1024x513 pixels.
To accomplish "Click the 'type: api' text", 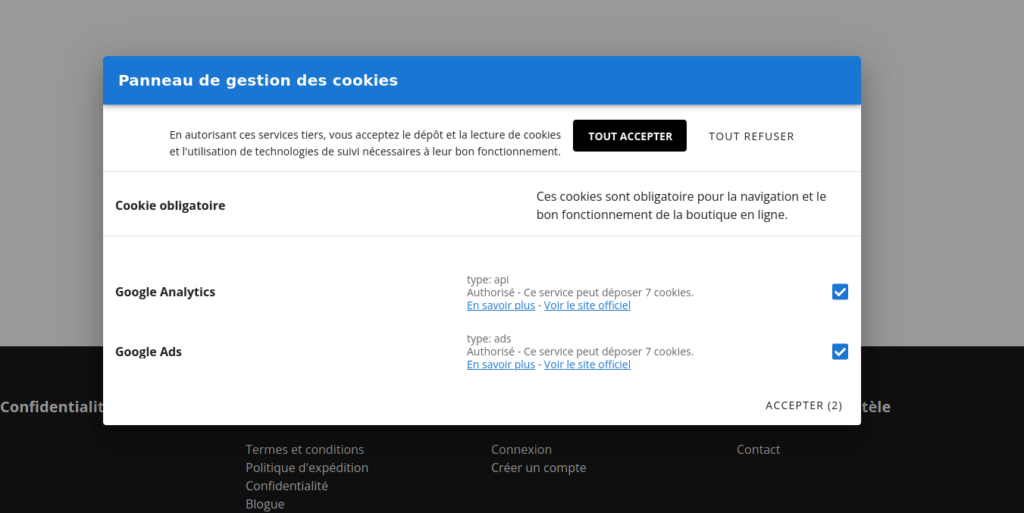I will tap(487, 279).
